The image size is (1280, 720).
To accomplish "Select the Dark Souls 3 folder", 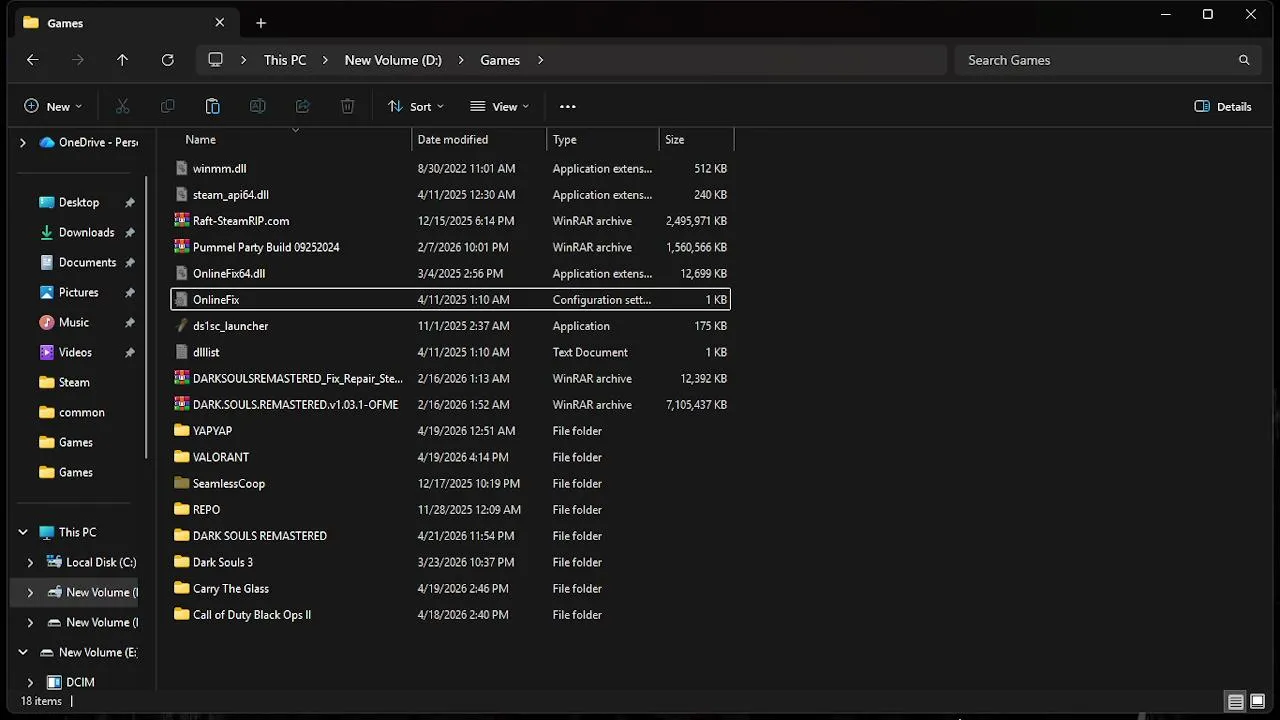I will coord(450,562).
